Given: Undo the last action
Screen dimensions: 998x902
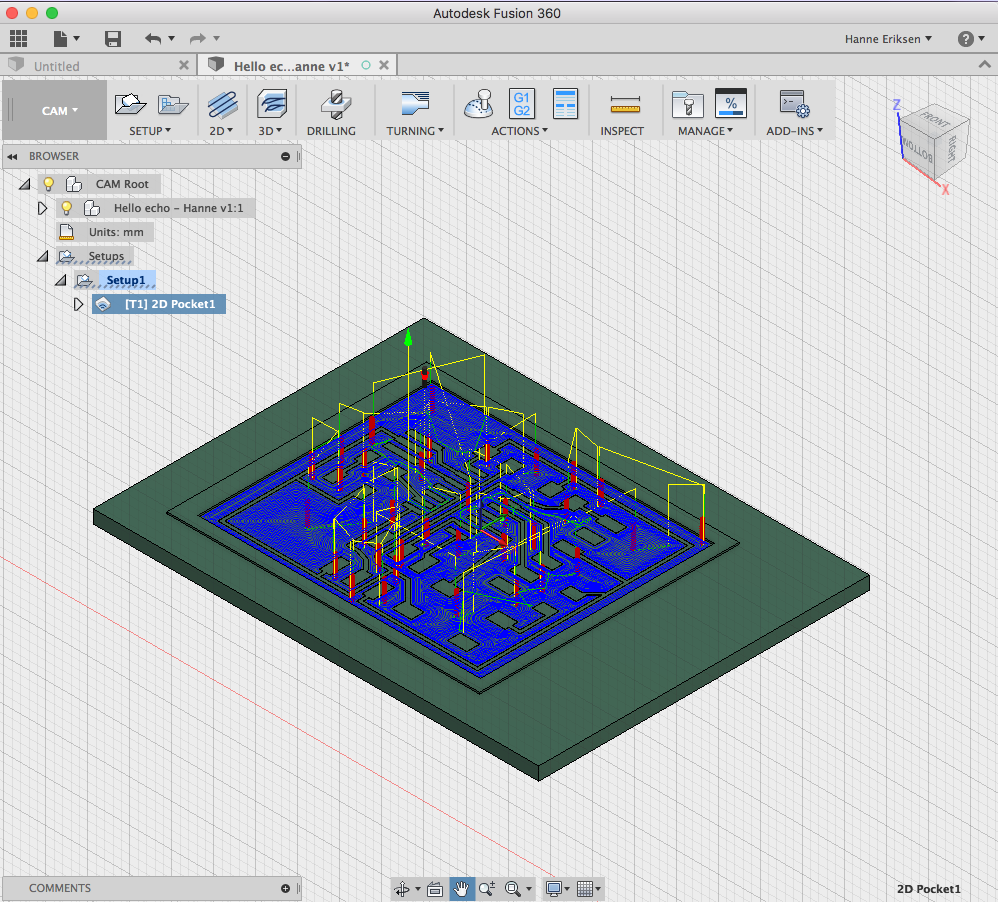Looking at the screenshot, I should point(153,39).
